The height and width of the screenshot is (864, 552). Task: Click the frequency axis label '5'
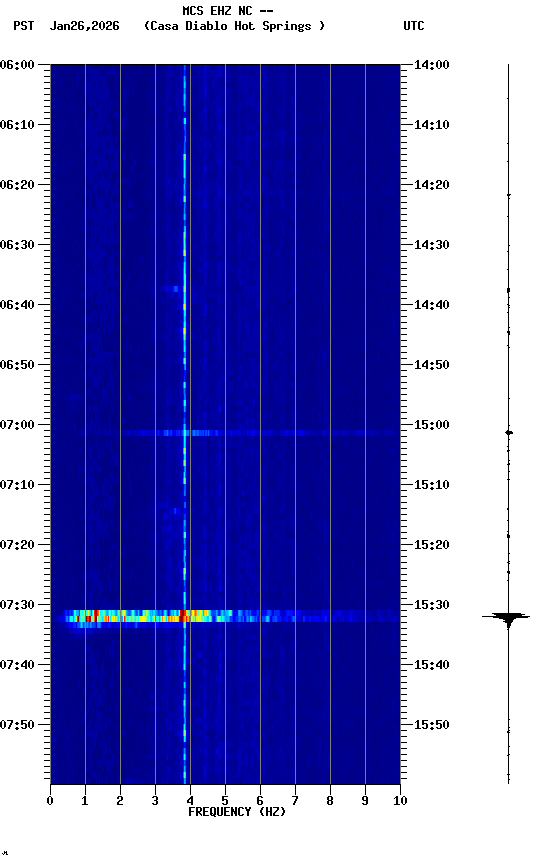click(x=225, y=801)
